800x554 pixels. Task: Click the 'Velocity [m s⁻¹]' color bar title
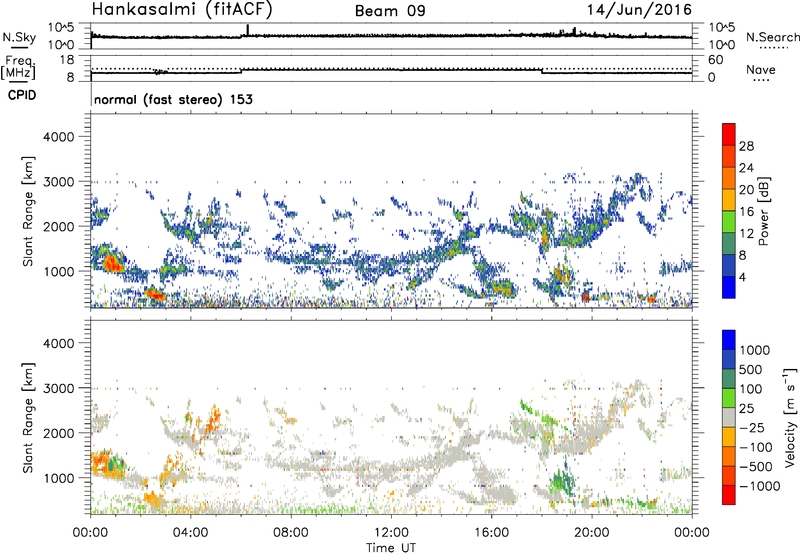[790, 417]
